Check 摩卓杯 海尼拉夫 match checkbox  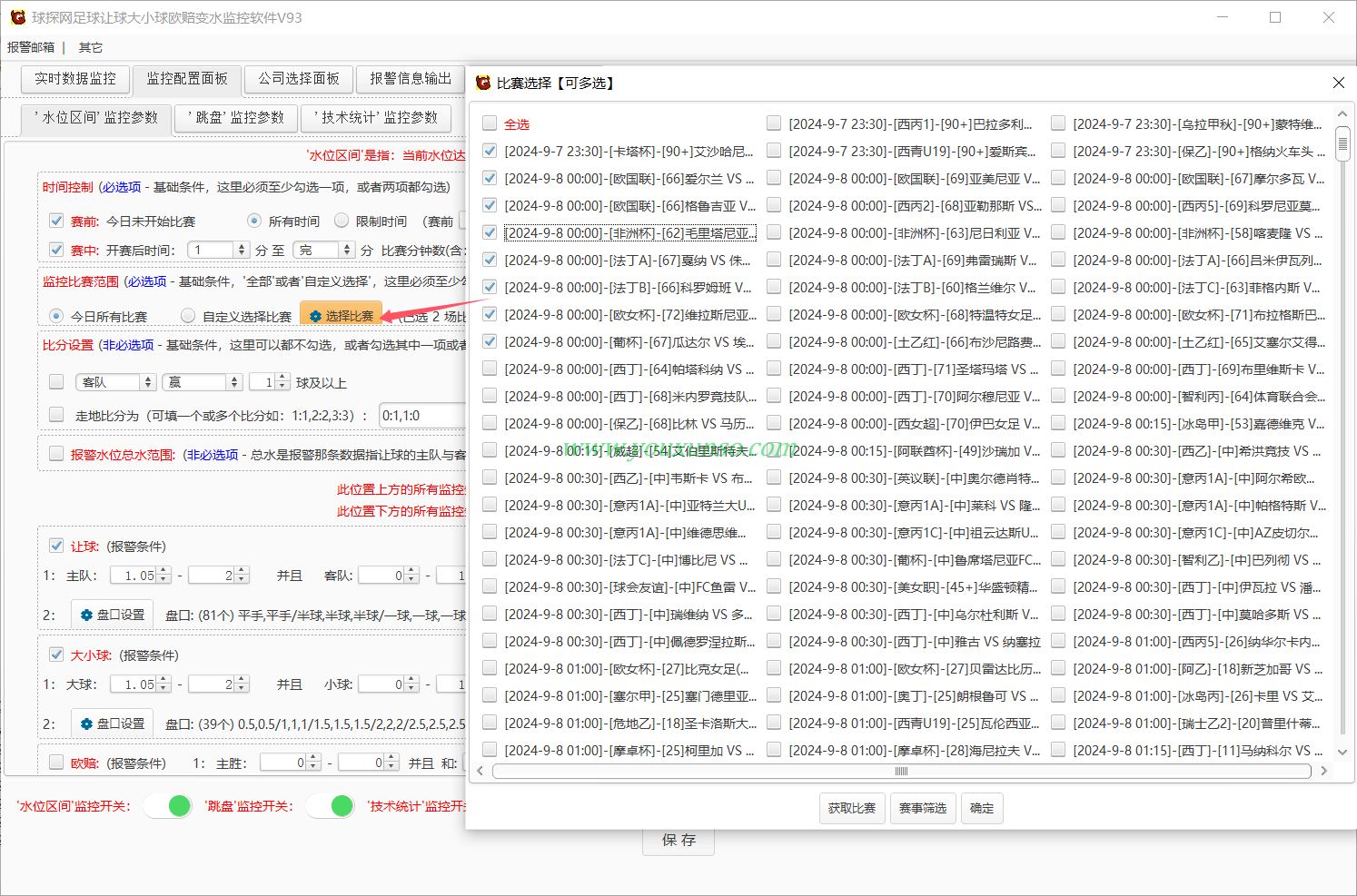point(774,750)
